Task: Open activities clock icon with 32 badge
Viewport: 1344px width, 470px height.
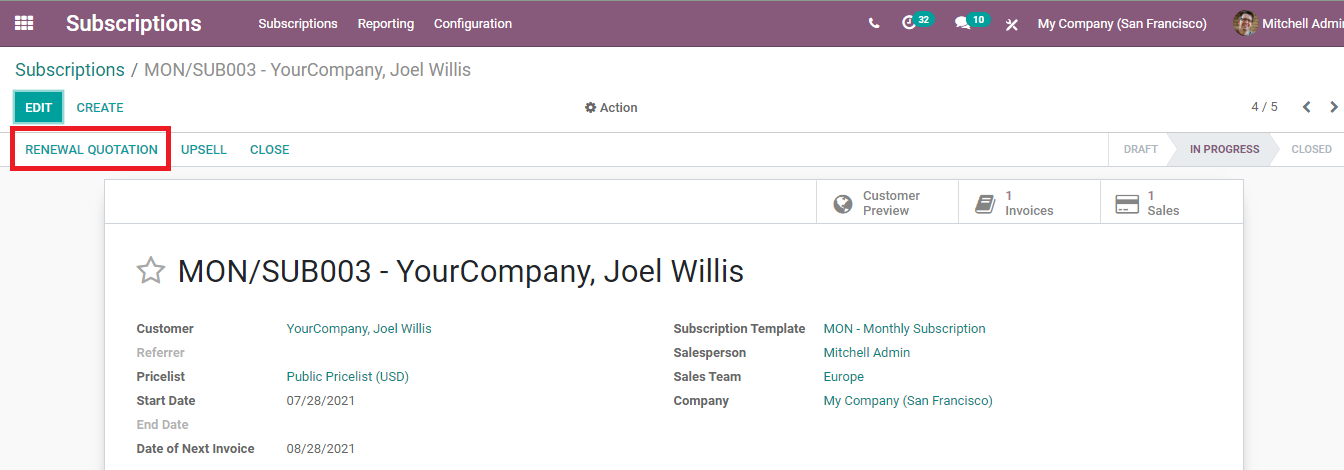Action: coord(916,22)
